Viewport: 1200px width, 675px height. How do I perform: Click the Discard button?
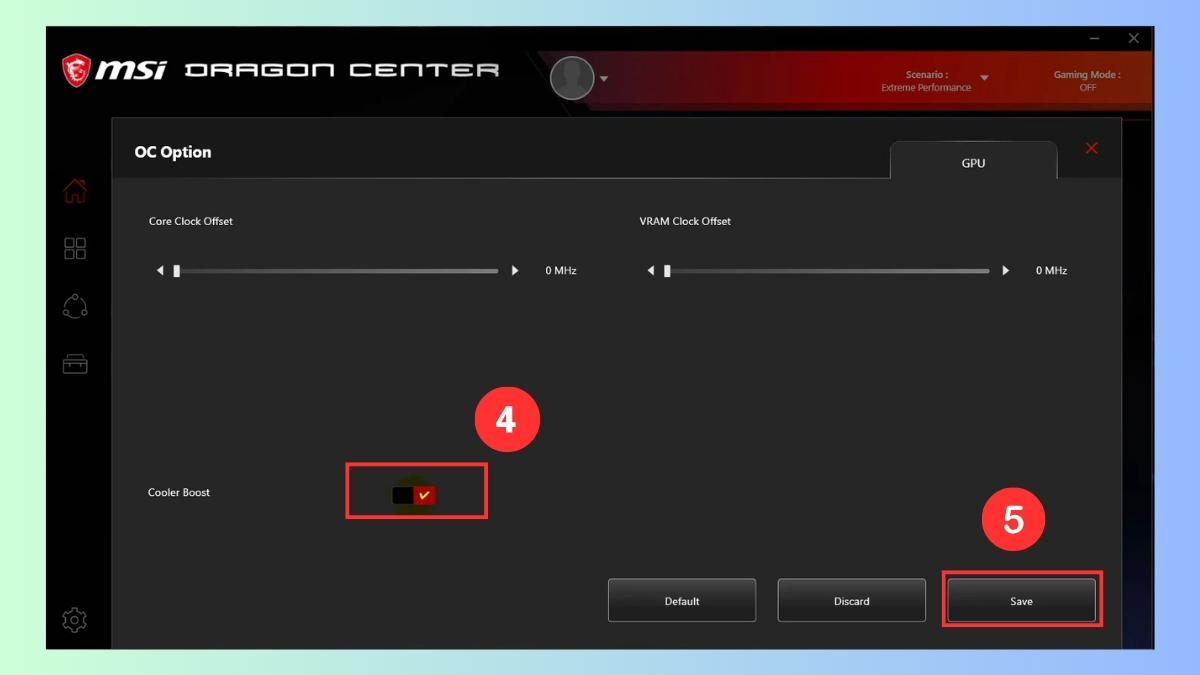(x=852, y=601)
